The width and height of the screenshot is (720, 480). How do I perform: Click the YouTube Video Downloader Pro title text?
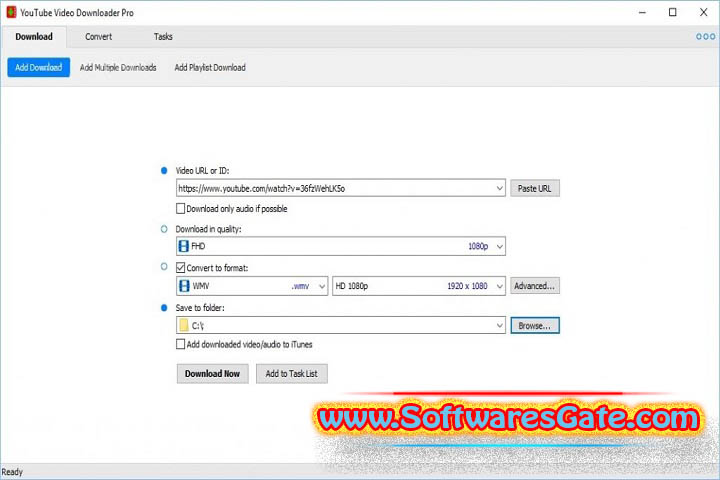[x=77, y=13]
